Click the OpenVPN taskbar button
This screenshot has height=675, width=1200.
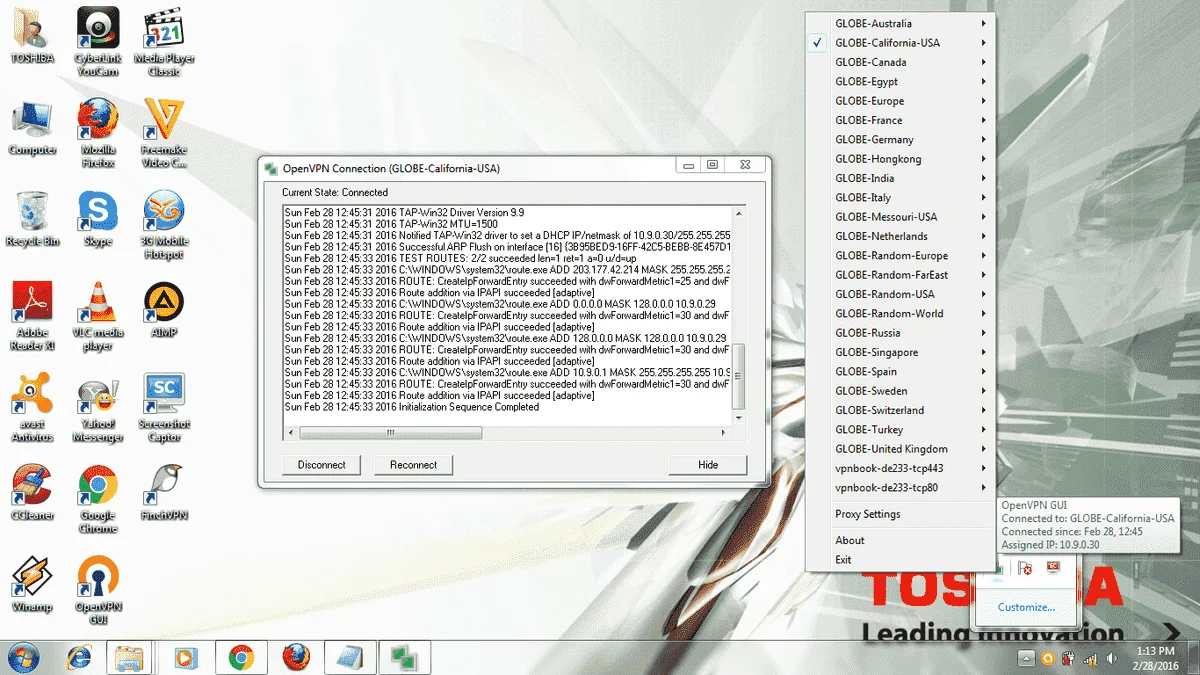[404, 657]
